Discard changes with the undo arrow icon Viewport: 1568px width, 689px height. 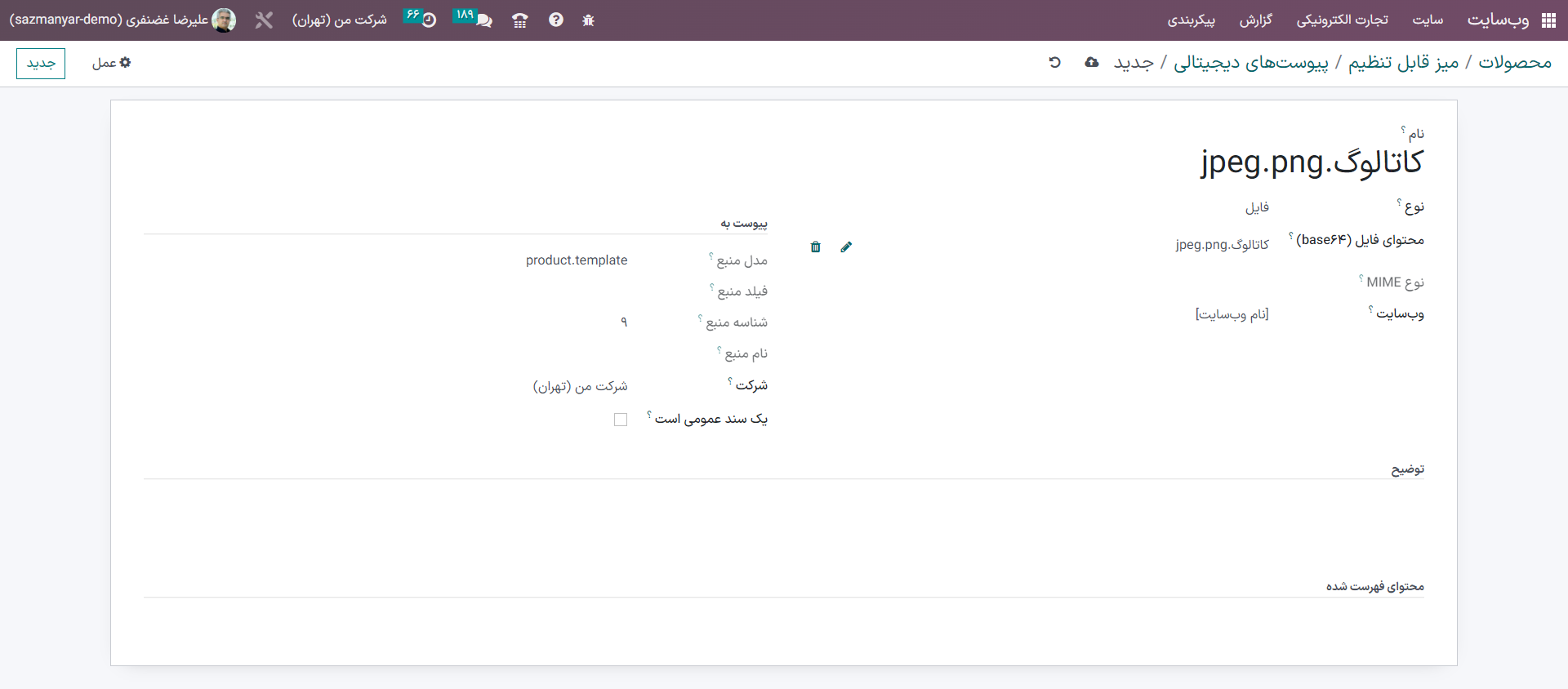click(1054, 63)
